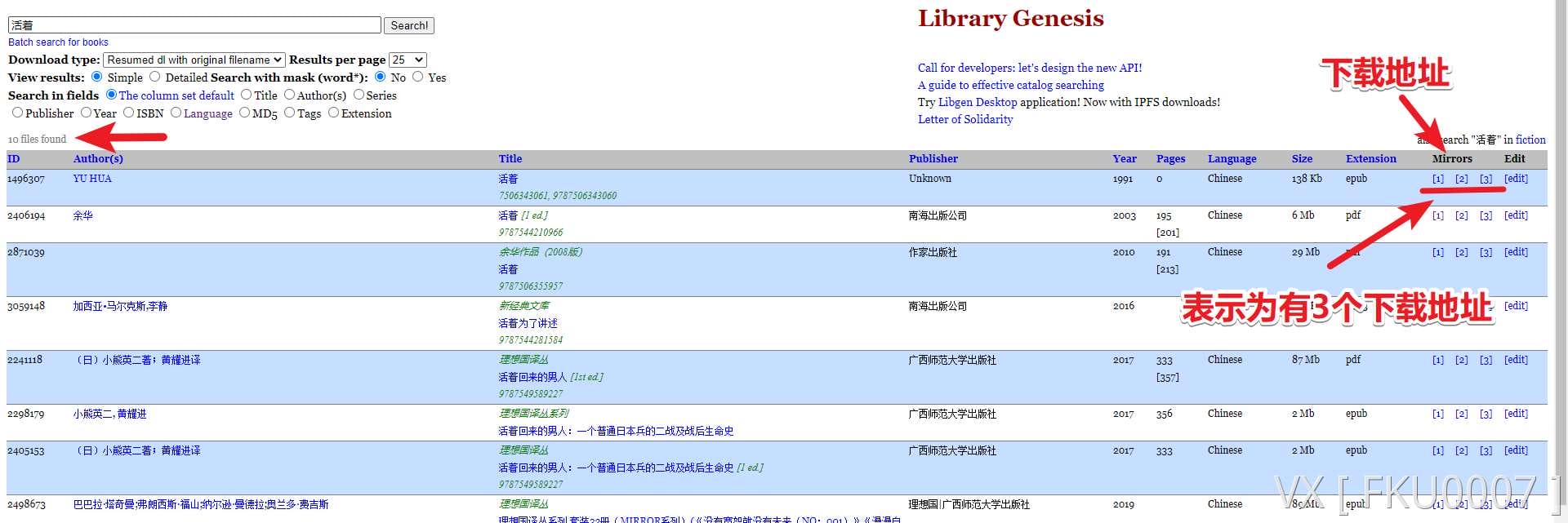
Task: Open mirror [3] for row 2871039
Action: [x=1486, y=252]
